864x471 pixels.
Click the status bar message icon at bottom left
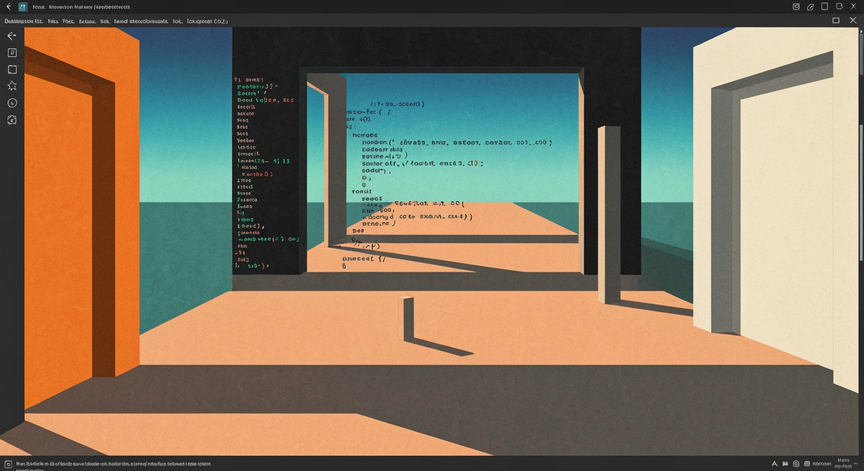(8, 464)
